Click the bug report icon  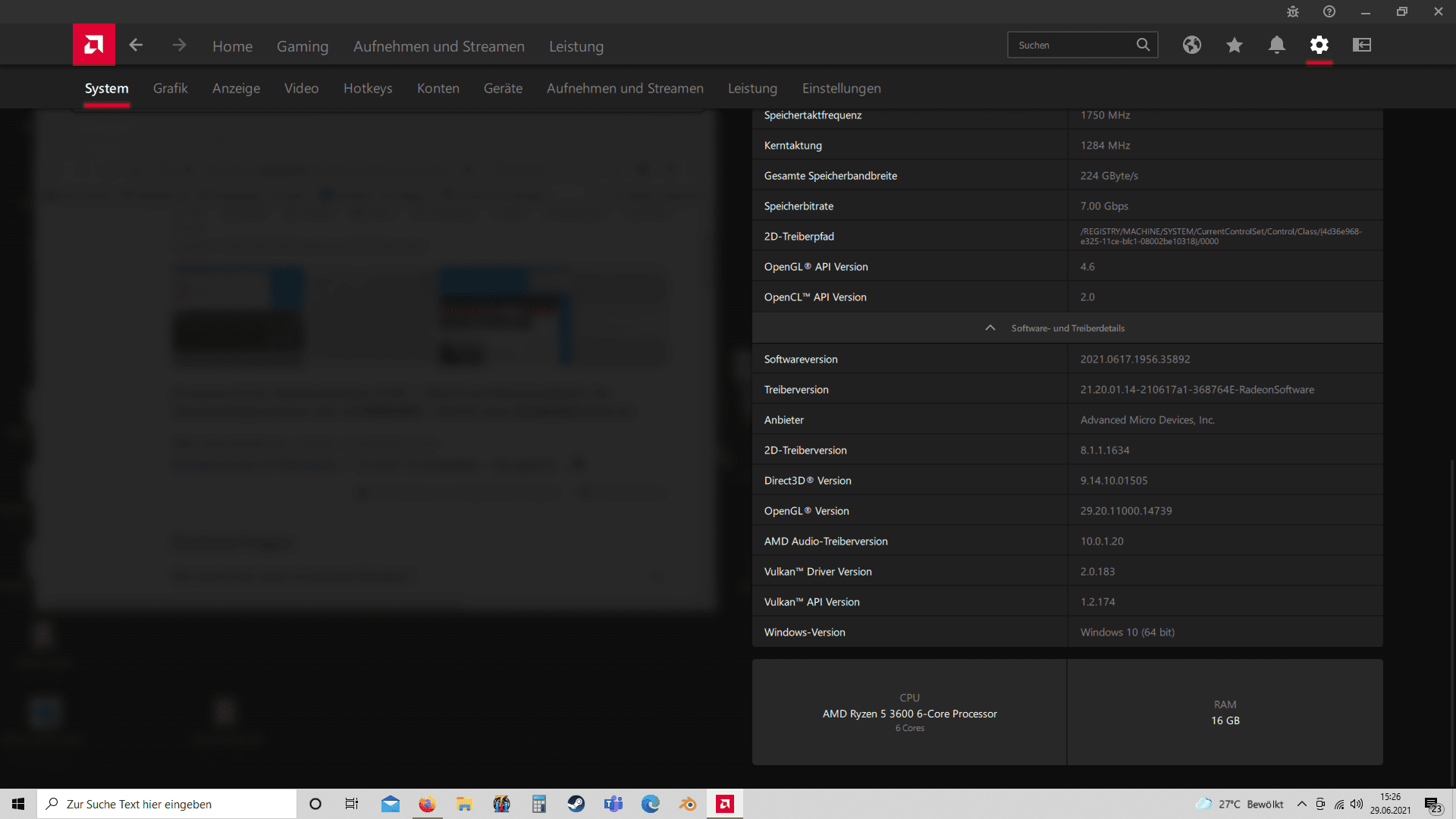[x=1293, y=11]
